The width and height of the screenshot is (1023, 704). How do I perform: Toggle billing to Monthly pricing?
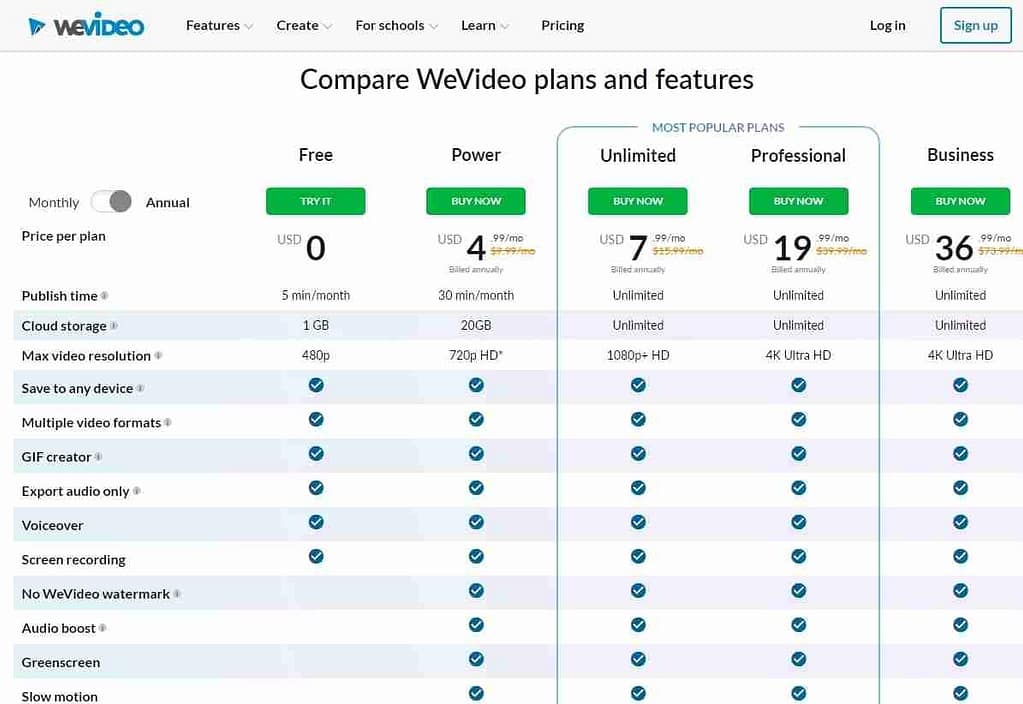pos(53,202)
